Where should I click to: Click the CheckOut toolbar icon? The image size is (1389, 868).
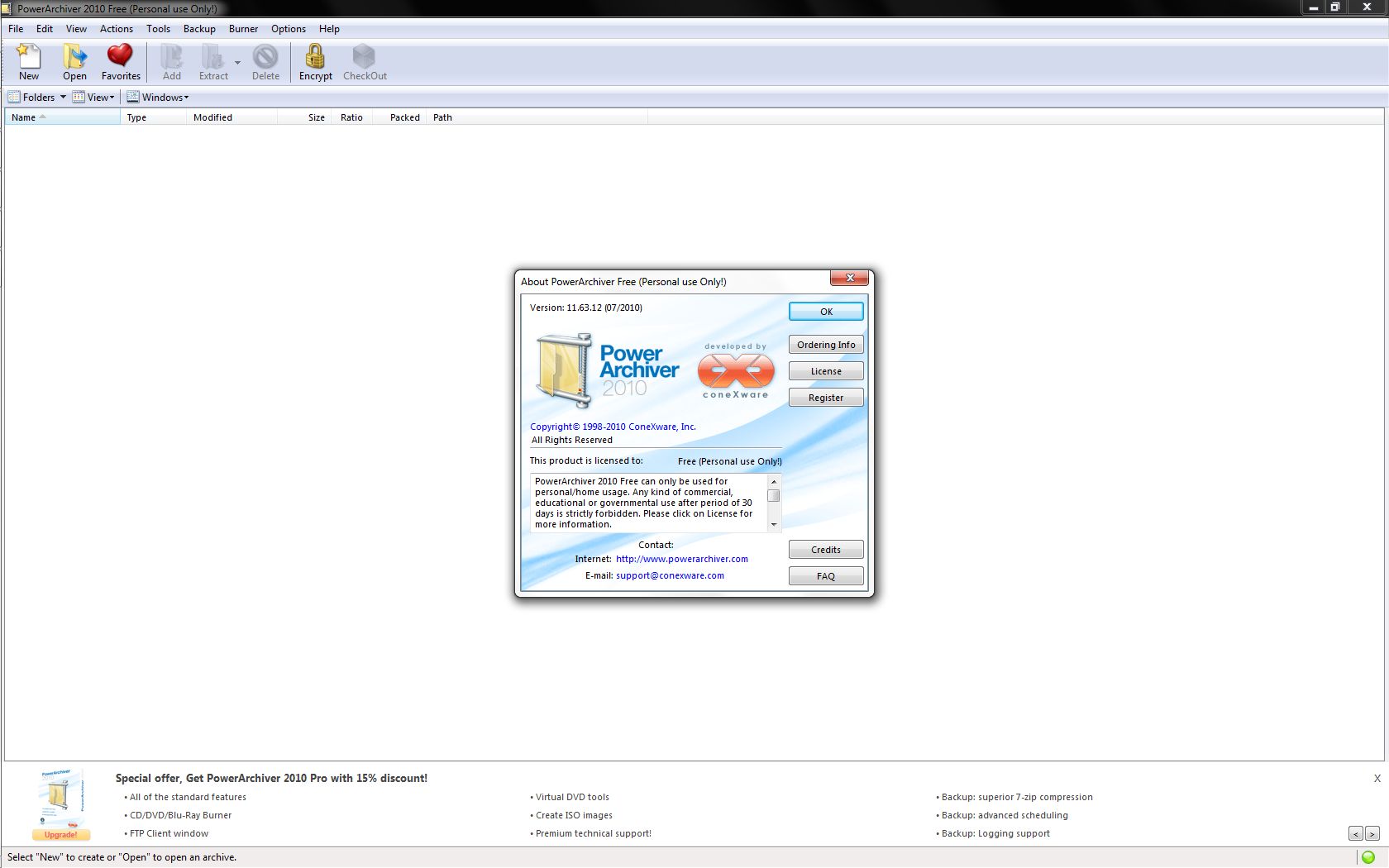click(365, 62)
